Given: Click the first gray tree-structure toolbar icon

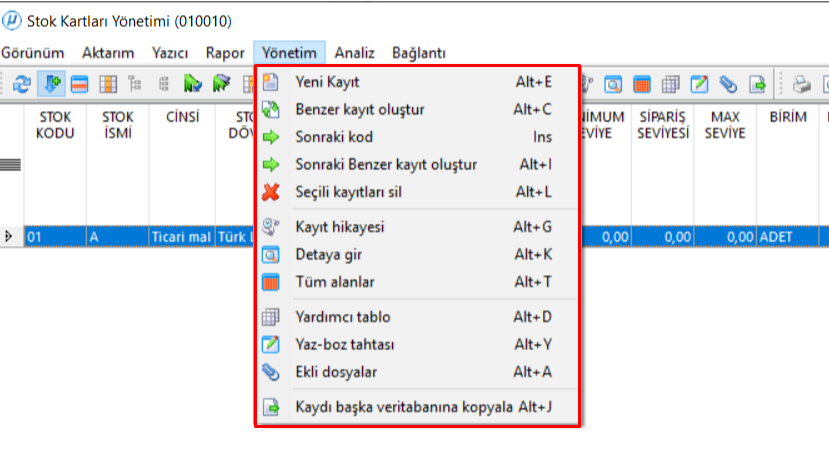Looking at the screenshot, I should tap(135, 84).
